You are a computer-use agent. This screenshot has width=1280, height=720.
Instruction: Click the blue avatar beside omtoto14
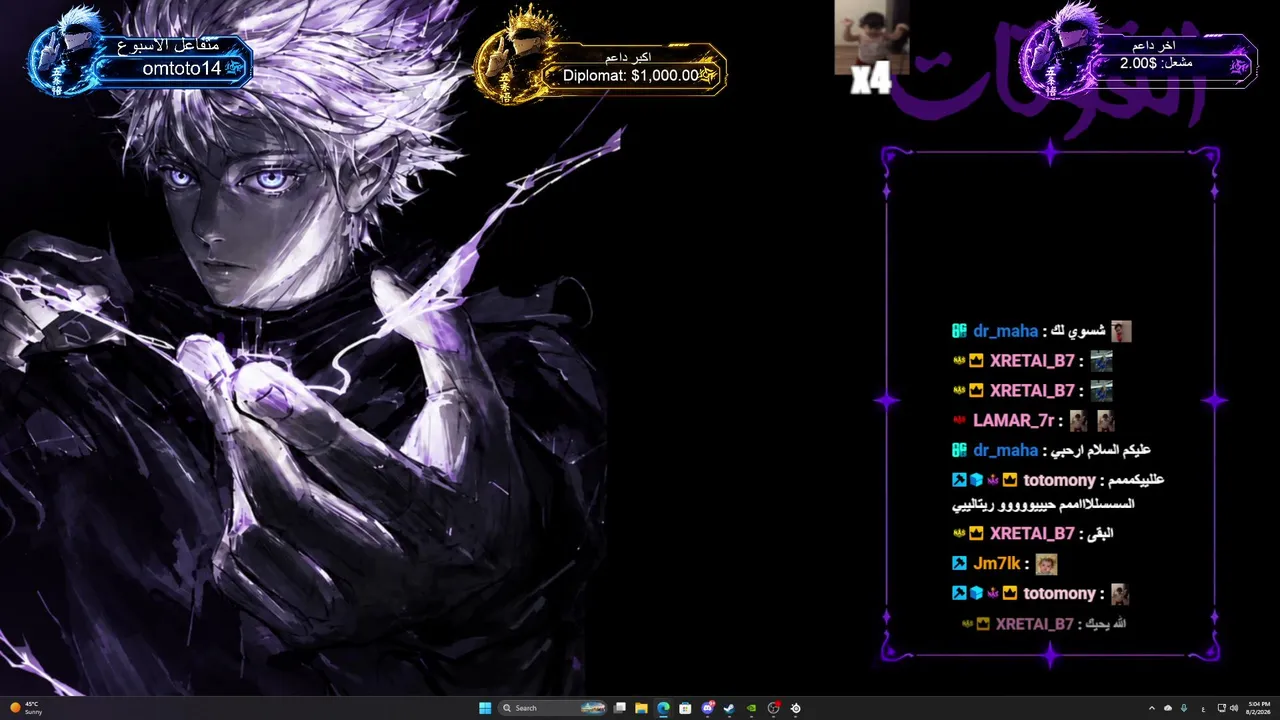[x=66, y=52]
